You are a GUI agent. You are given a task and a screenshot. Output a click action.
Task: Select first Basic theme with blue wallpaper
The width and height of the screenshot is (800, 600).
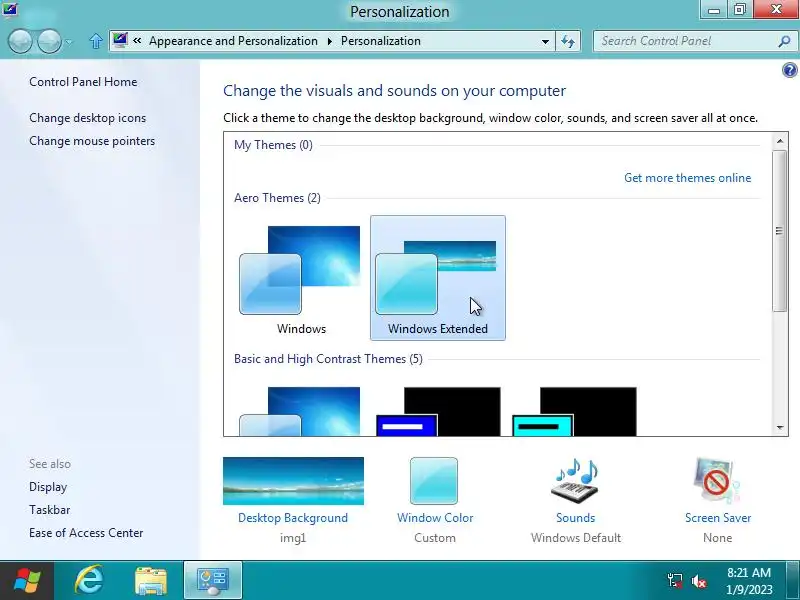click(301, 411)
